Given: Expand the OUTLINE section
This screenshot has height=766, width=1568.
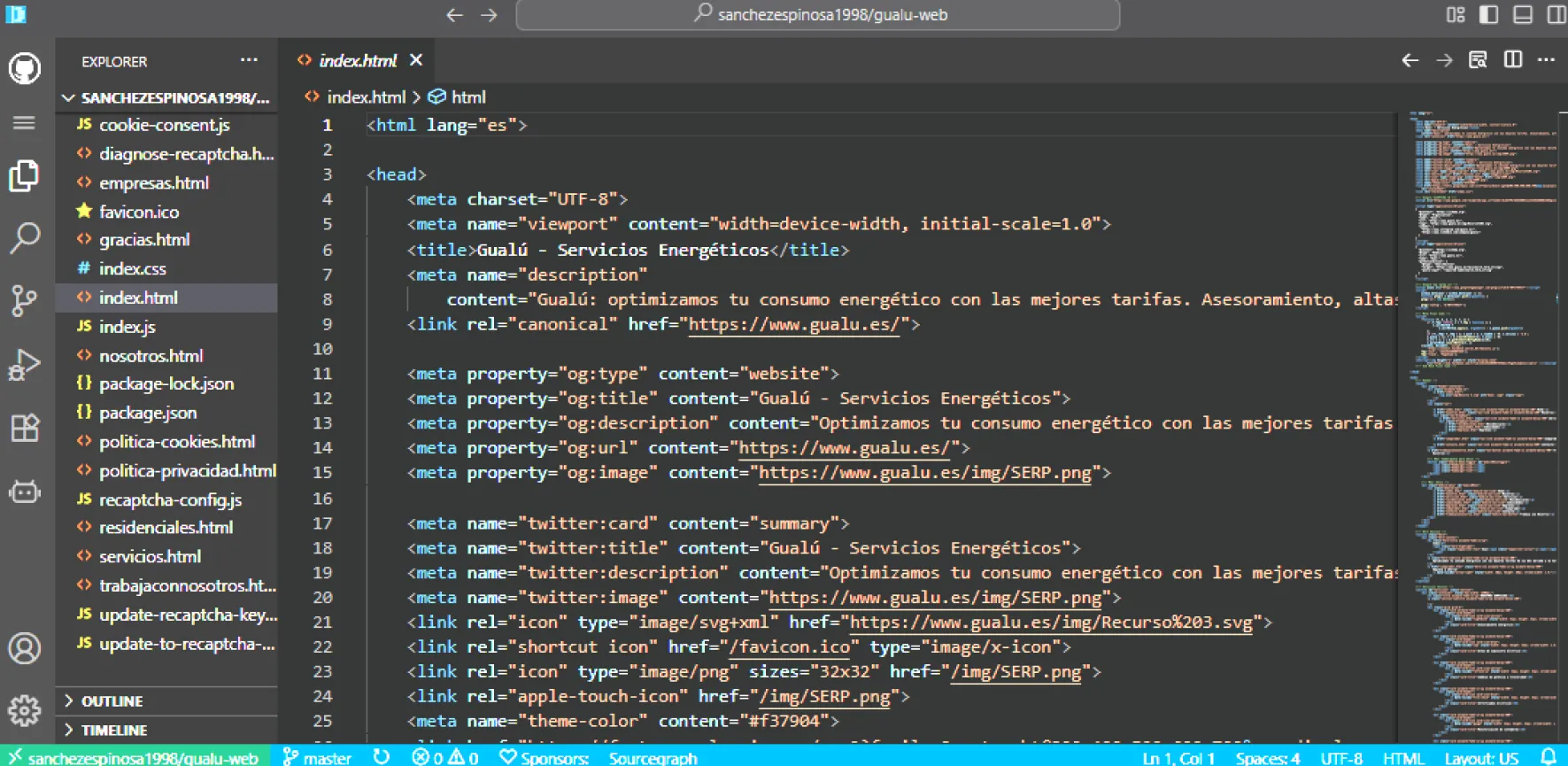Looking at the screenshot, I should click(166, 700).
